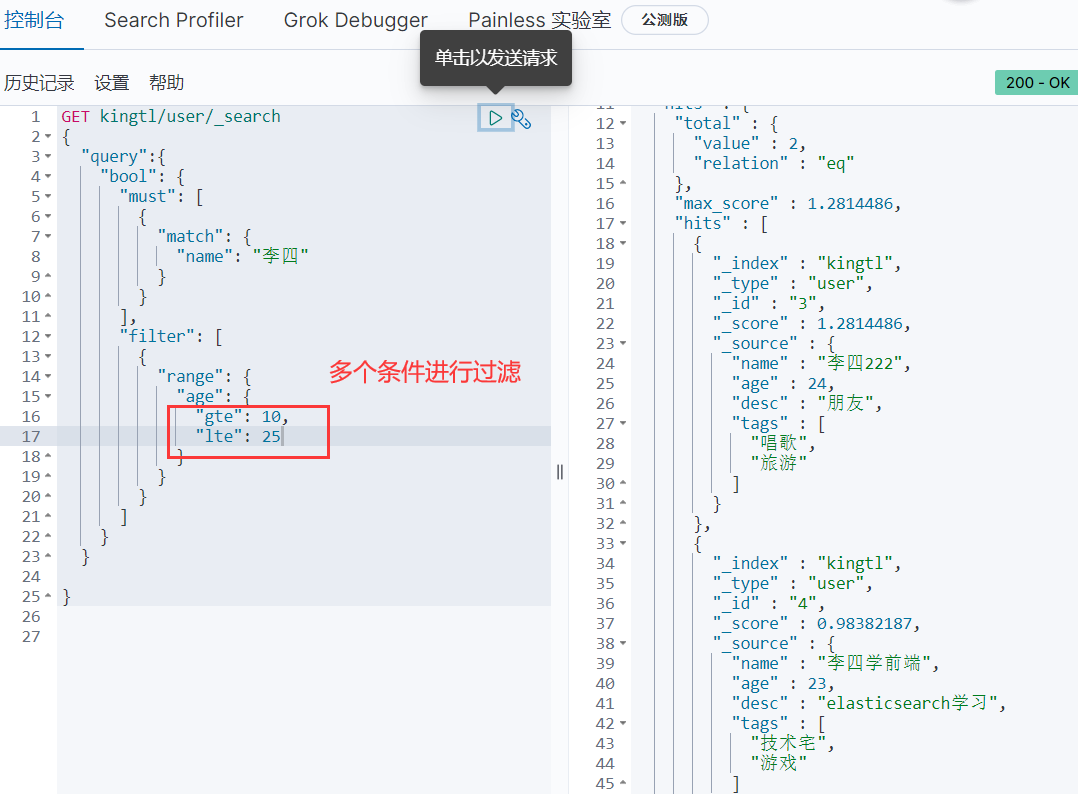Screen dimensions: 1078x794
Task: Fold the response "total" object on line 12
Action: coord(624,124)
